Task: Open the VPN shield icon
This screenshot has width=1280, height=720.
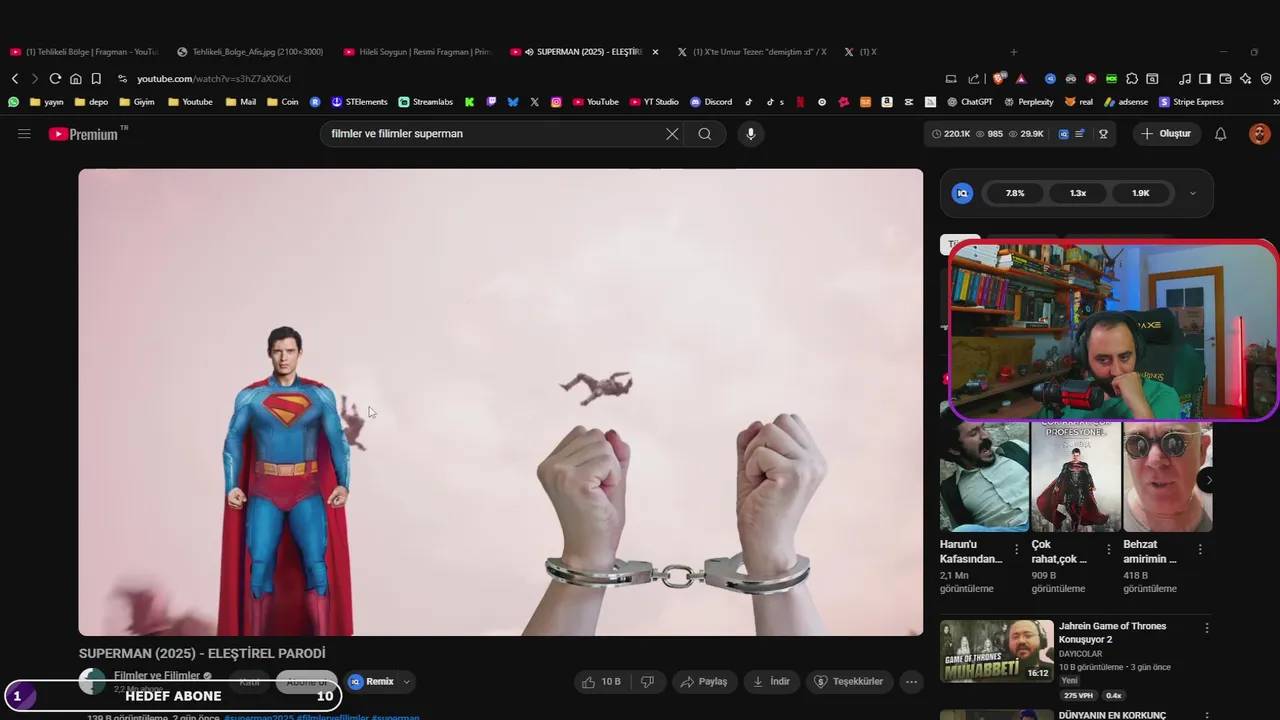Action: click(x=1266, y=79)
